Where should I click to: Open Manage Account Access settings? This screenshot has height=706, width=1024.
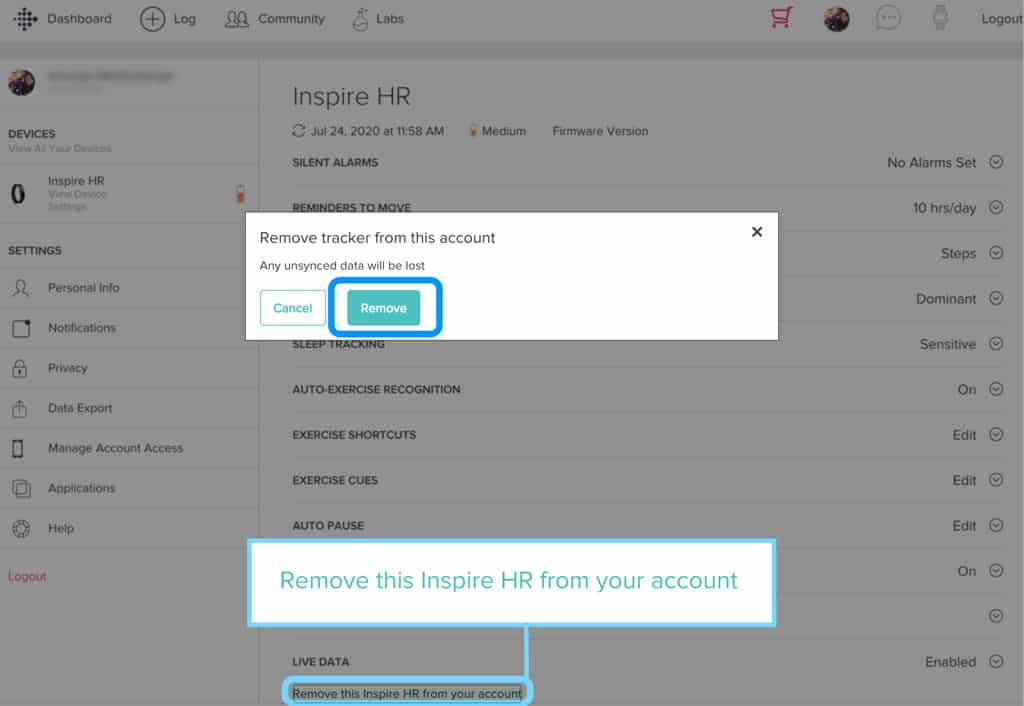[115, 448]
